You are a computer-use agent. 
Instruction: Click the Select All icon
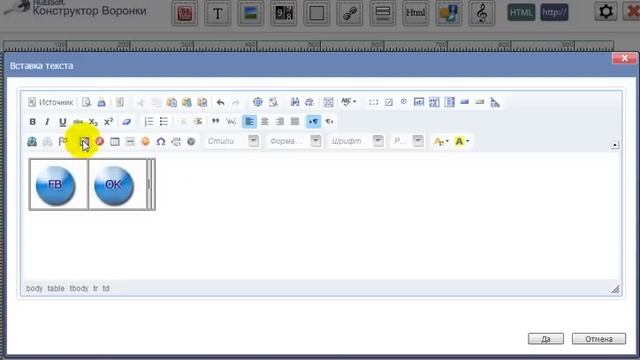tap(328, 102)
